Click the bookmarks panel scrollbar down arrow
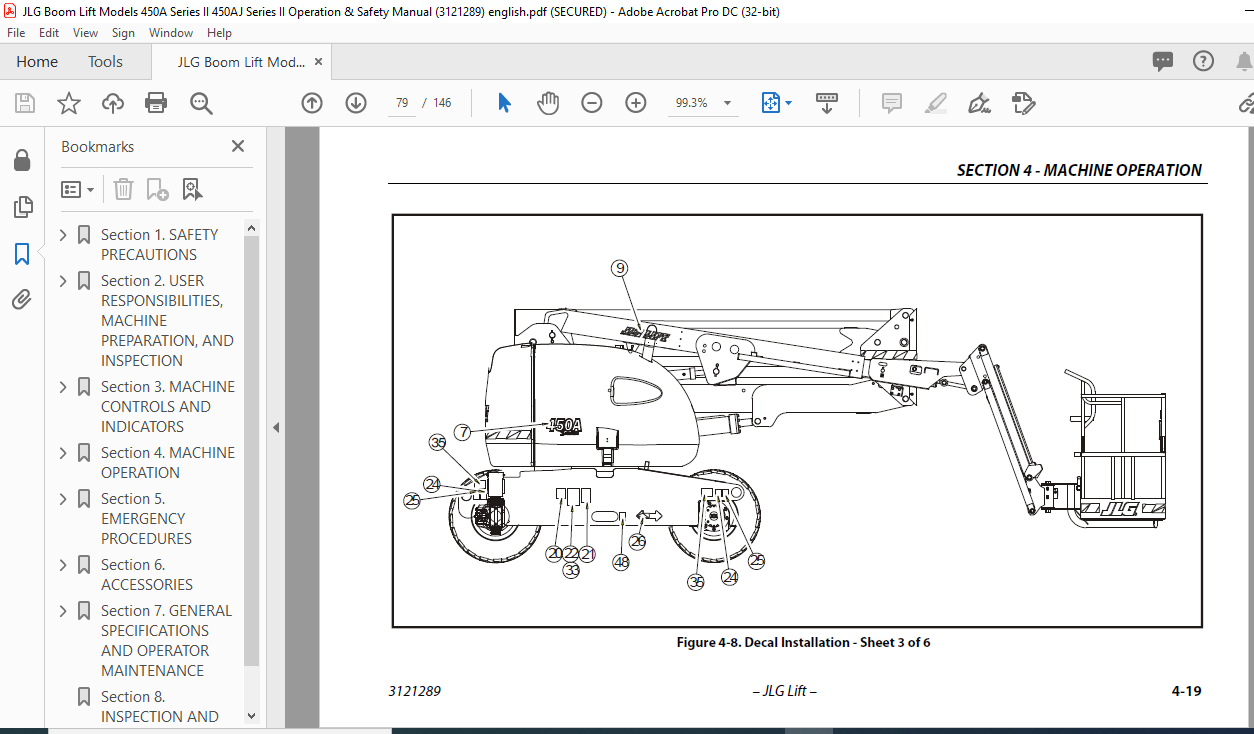Screen dimensions: 1254x734 pos(251,716)
